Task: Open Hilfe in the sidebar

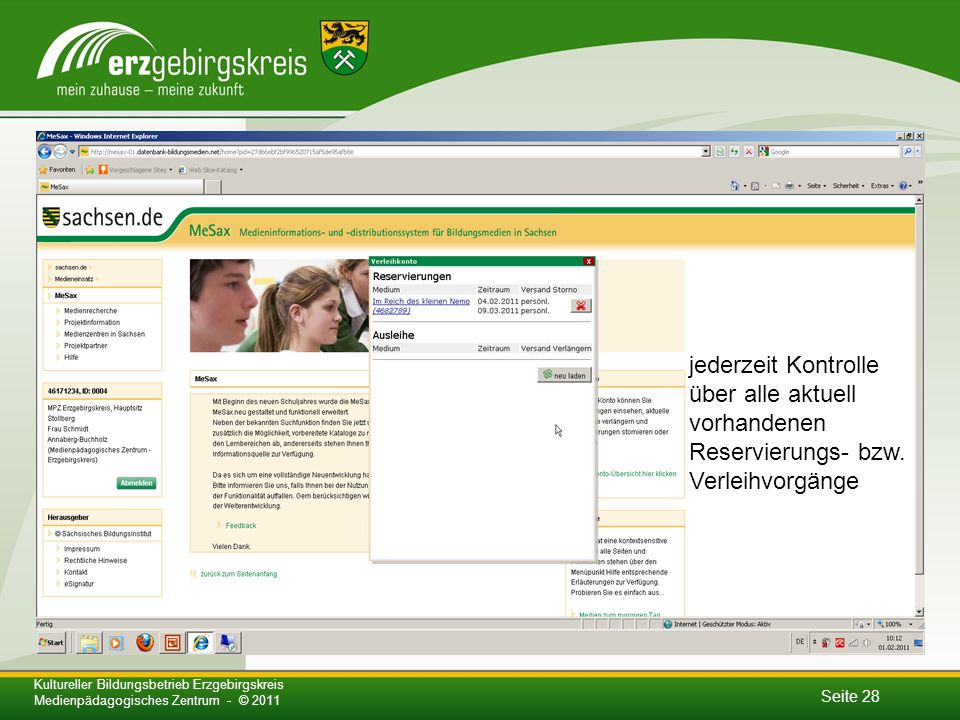Action: pyautogui.click(x=71, y=358)
